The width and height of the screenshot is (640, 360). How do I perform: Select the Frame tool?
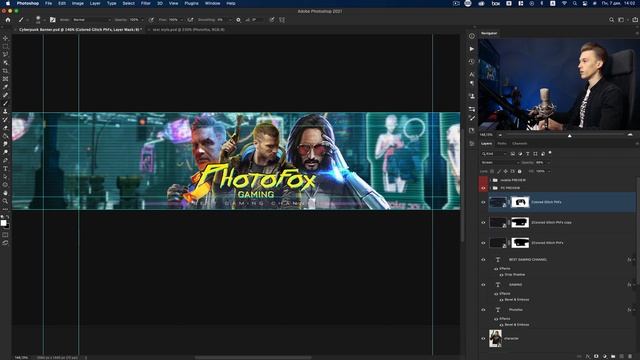point(5,79)
